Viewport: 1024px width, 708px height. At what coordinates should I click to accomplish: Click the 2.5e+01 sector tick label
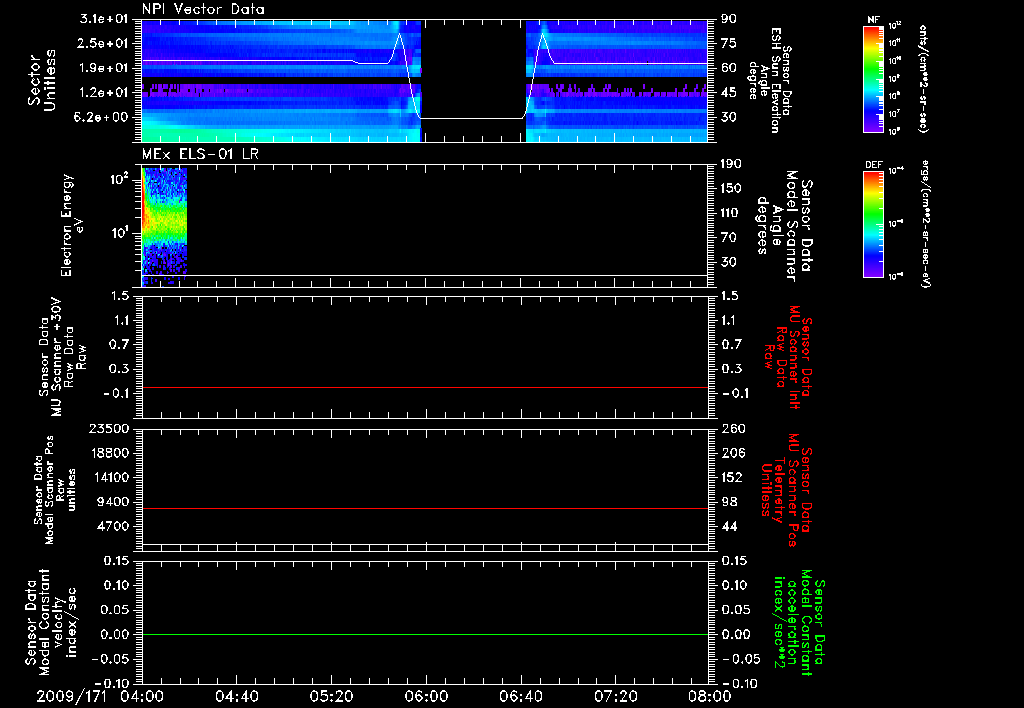coord(104,43)
